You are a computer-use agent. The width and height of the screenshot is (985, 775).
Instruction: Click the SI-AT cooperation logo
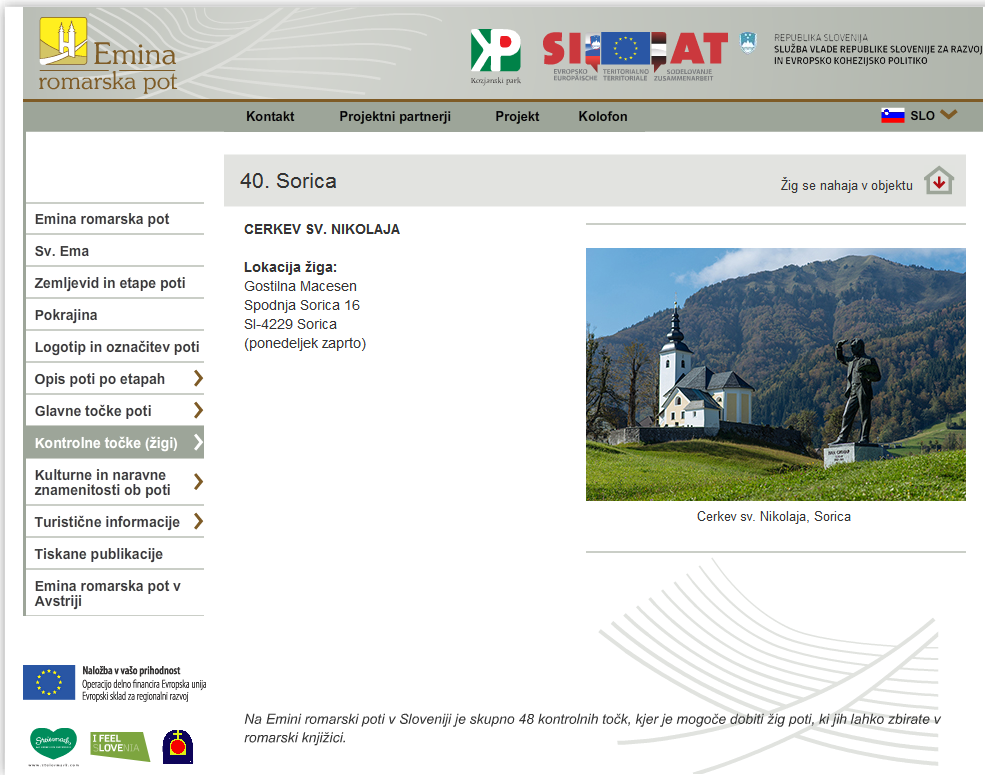pos(635,55)
